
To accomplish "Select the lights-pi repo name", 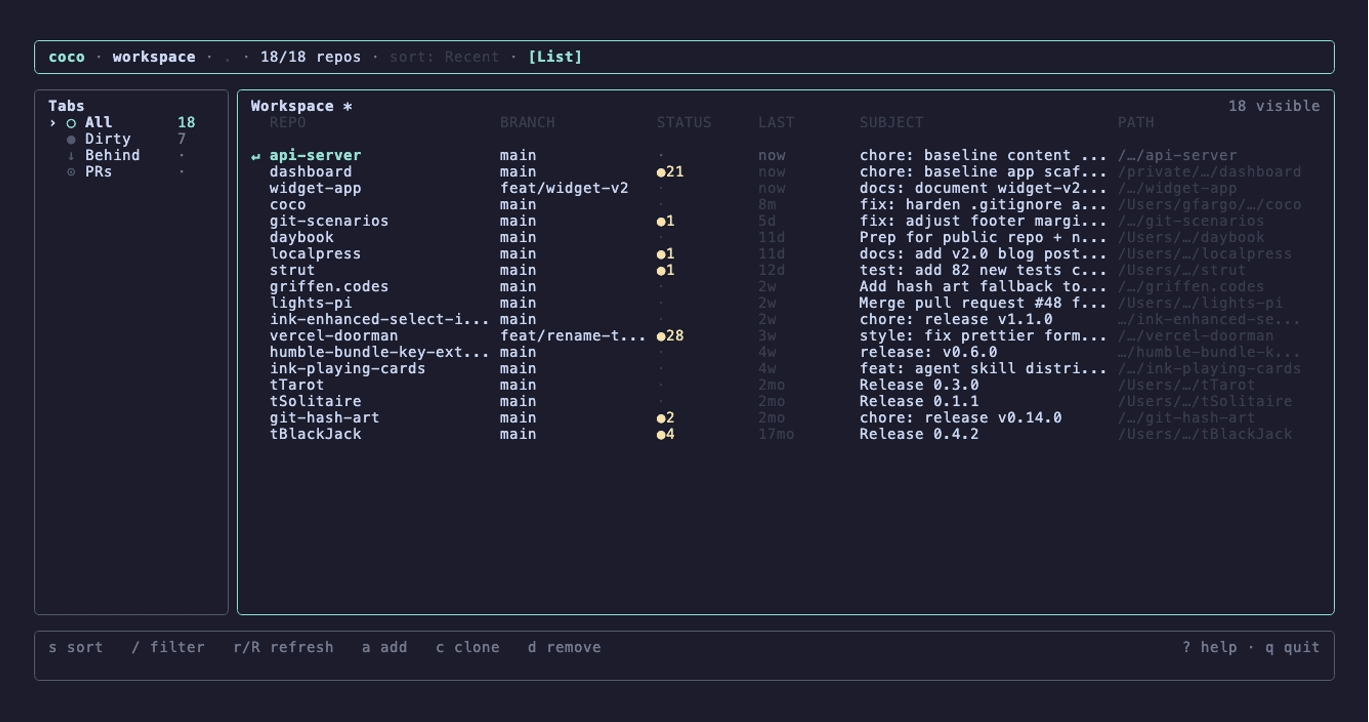I will [310, 303].
